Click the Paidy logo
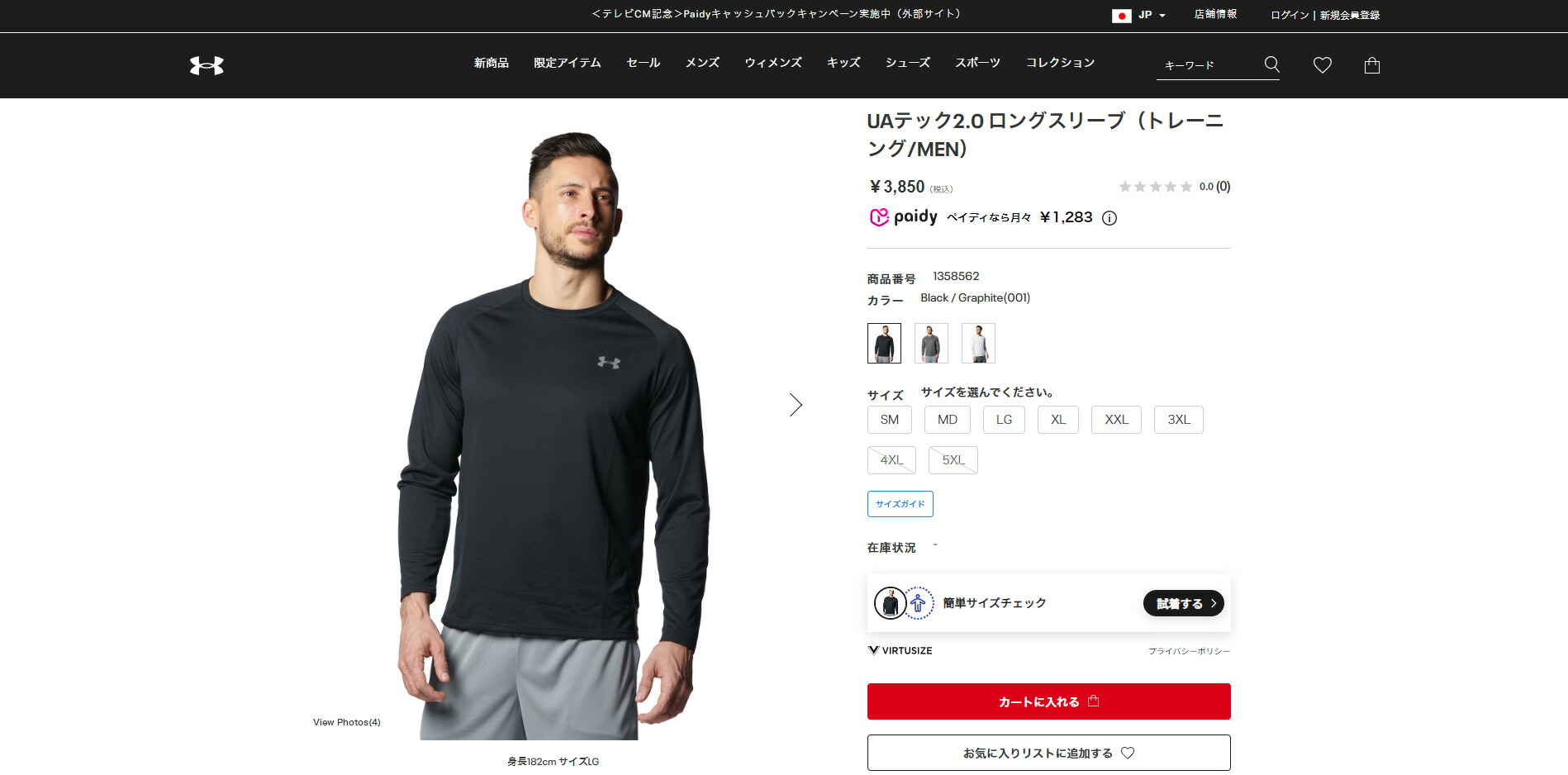The height and width of the screenshot is (775, 1568). pyautogui.click(x=903, y=217)
